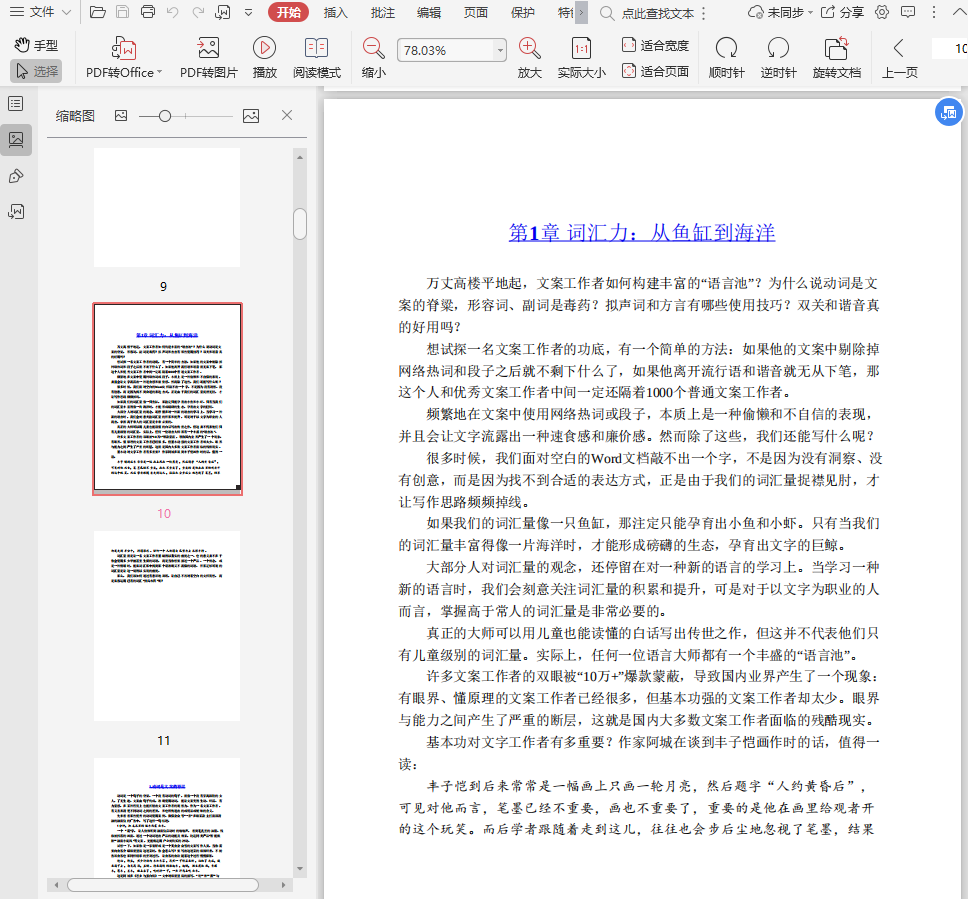Screen dimensions: 968x899
Task: Switch to the 页面 tab
Action: point(476,12)
